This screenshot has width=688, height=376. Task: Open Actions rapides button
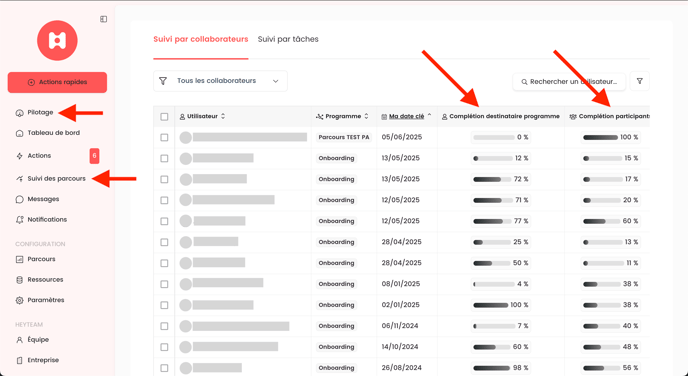click(57, 82)
